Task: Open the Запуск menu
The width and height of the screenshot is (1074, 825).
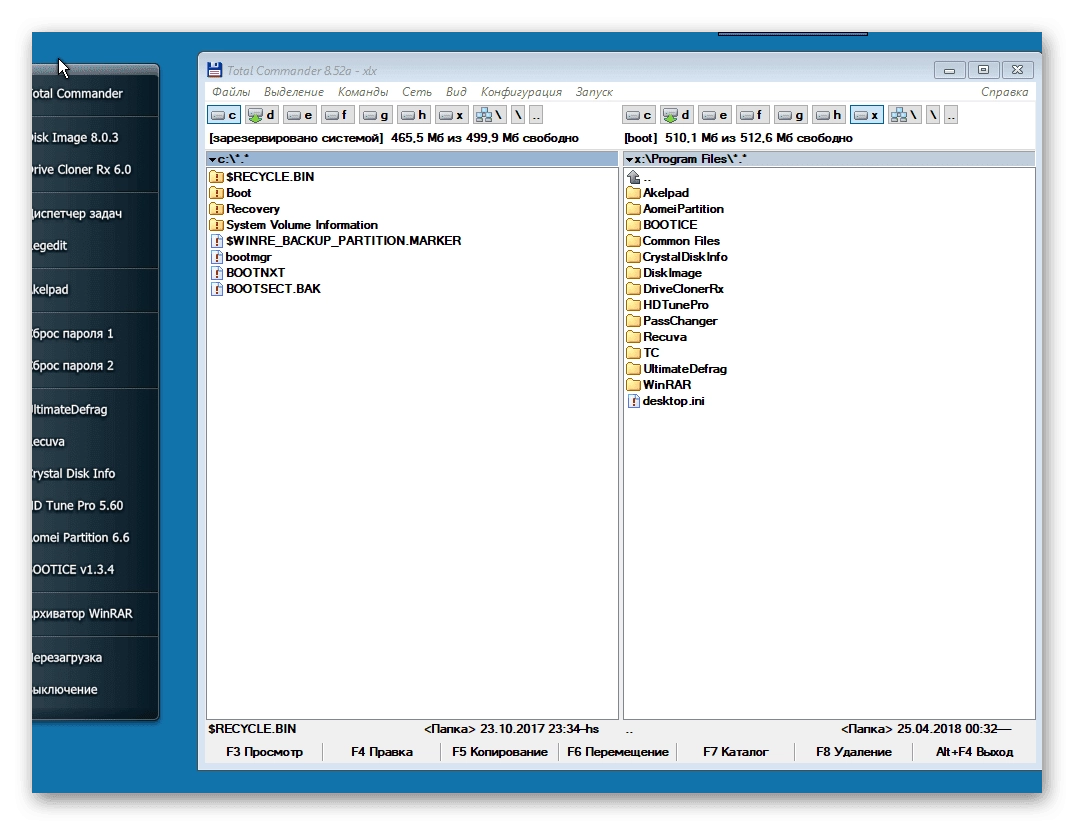Action: (x=594, y=92)
